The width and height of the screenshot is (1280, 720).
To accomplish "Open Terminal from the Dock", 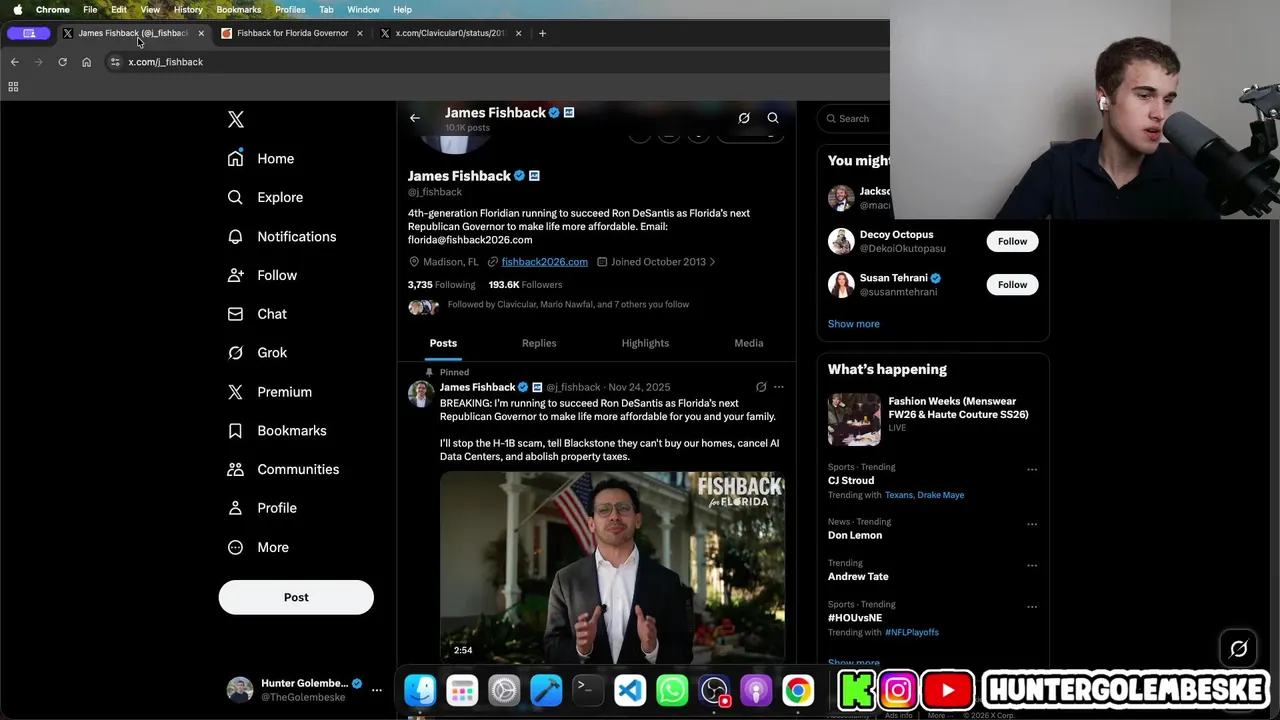I will point(588,690).
